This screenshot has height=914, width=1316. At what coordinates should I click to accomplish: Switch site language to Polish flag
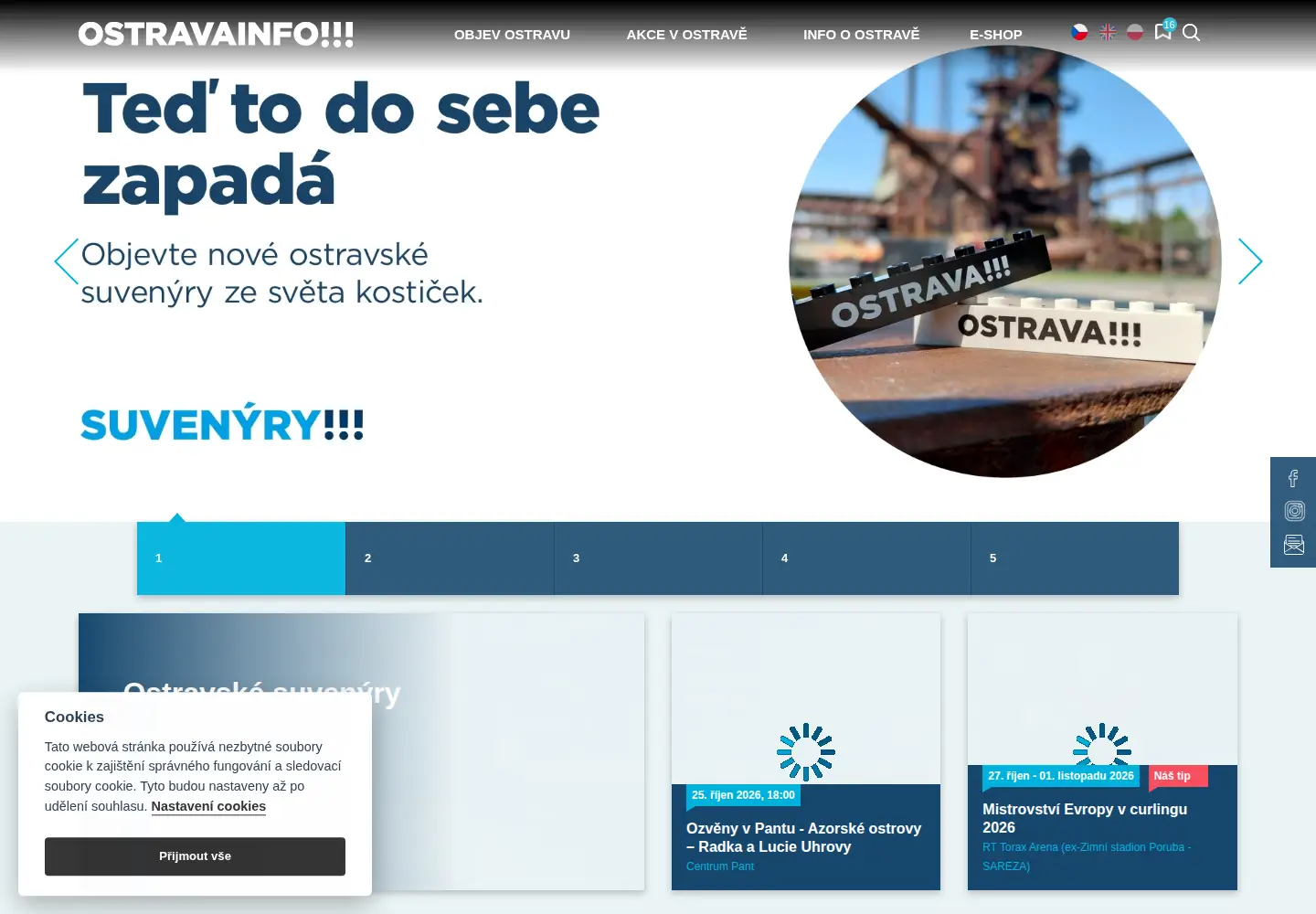pyautogui.click(x=1135, y=32)
